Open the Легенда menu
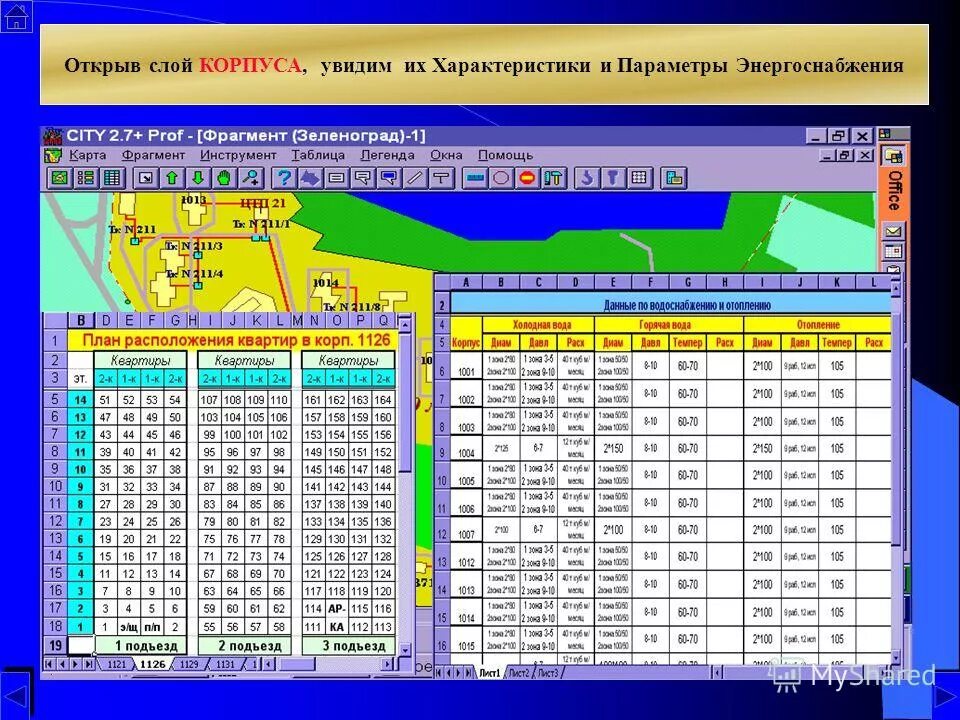960x720 pixels. pyautogui.click(x=387, y=156)
